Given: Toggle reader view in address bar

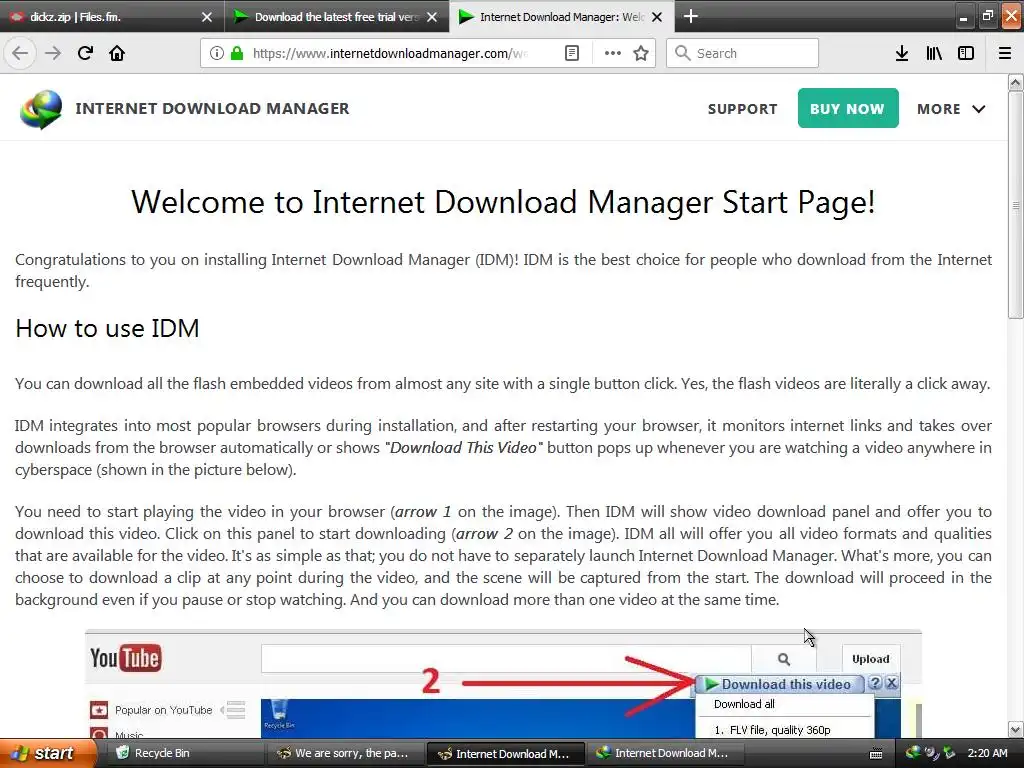Looking at the screenshot, I should click(x=571, y=53).
